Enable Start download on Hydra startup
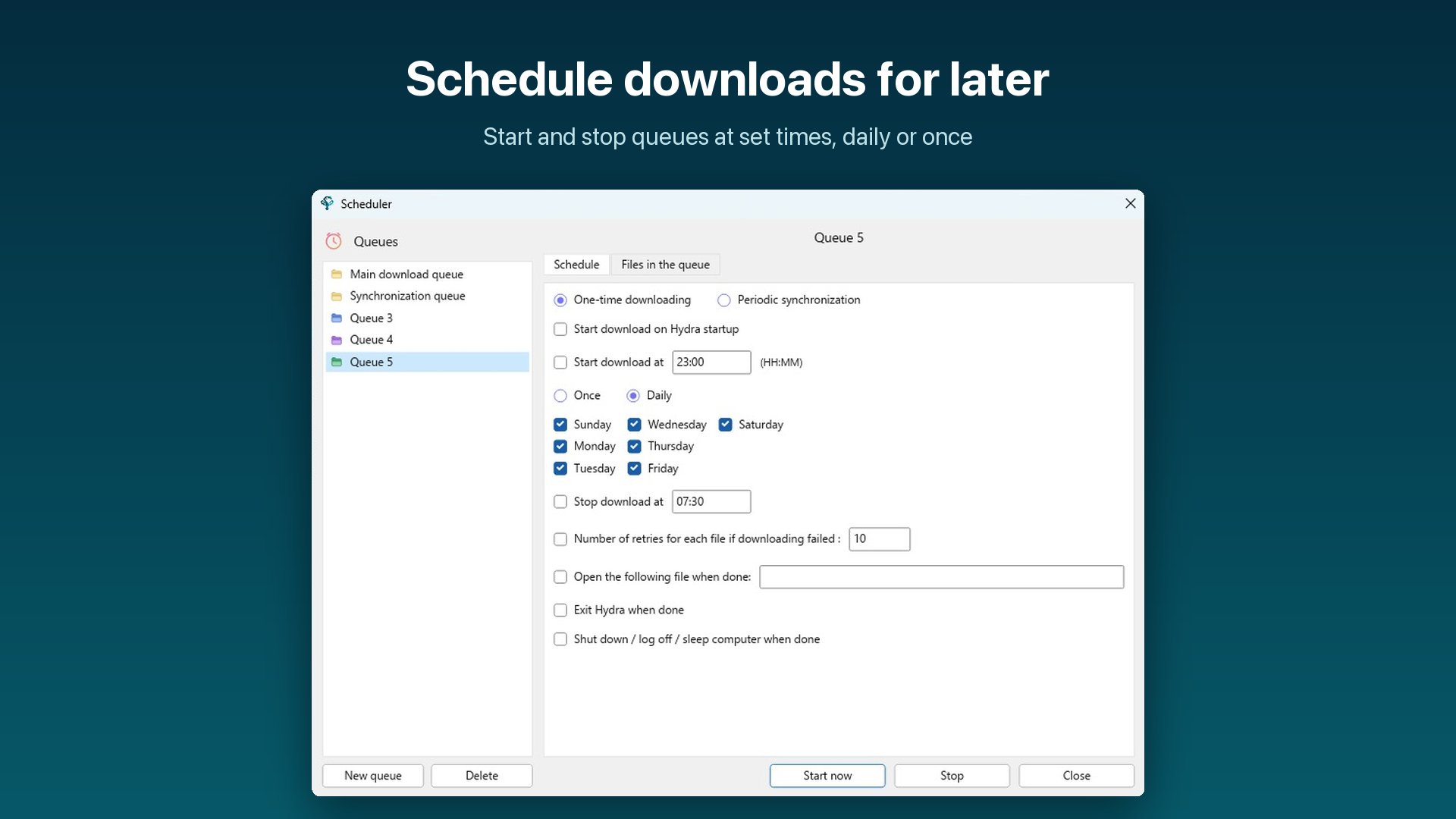The height and width of the screenshot is (819, 1456). (x=560, y=329)
